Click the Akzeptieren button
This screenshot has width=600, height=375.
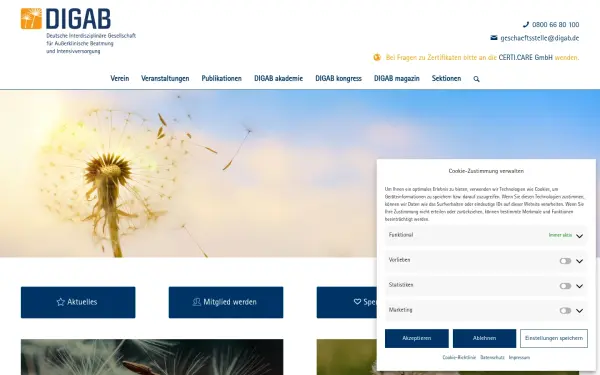click(x=417, y=338)
